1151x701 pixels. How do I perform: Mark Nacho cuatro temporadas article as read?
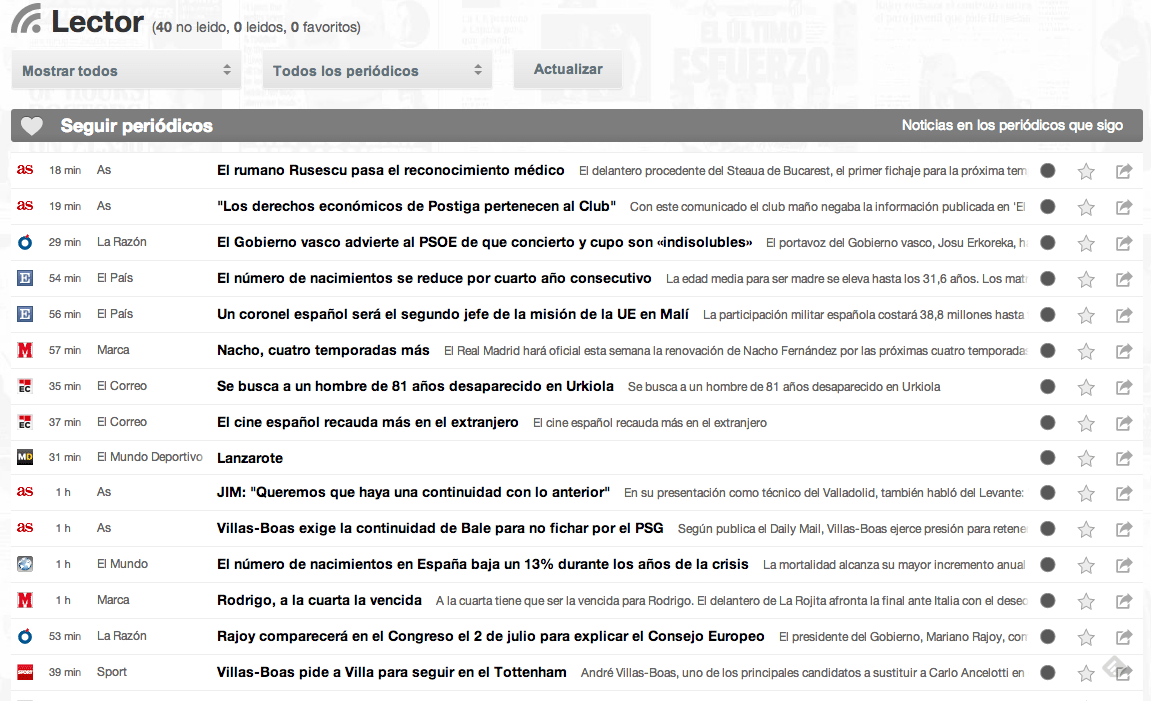[1047, 350]
